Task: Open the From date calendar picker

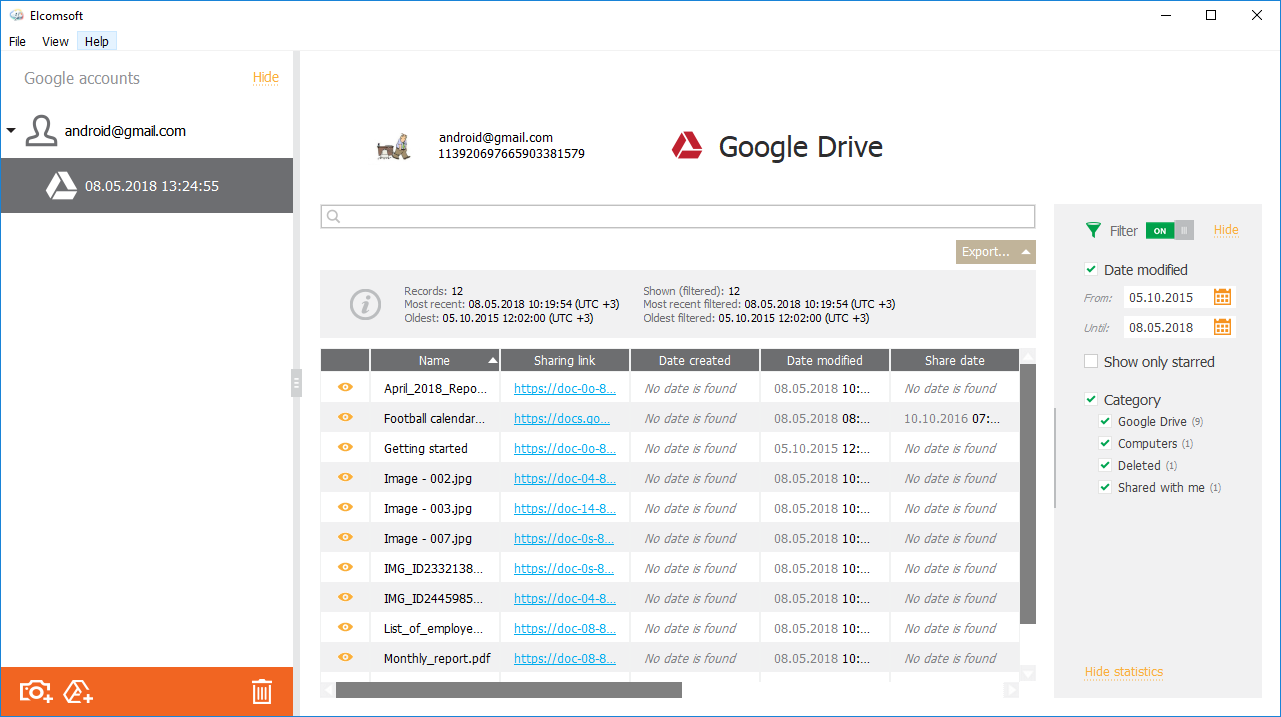Action: click(x=1223, y=297)
